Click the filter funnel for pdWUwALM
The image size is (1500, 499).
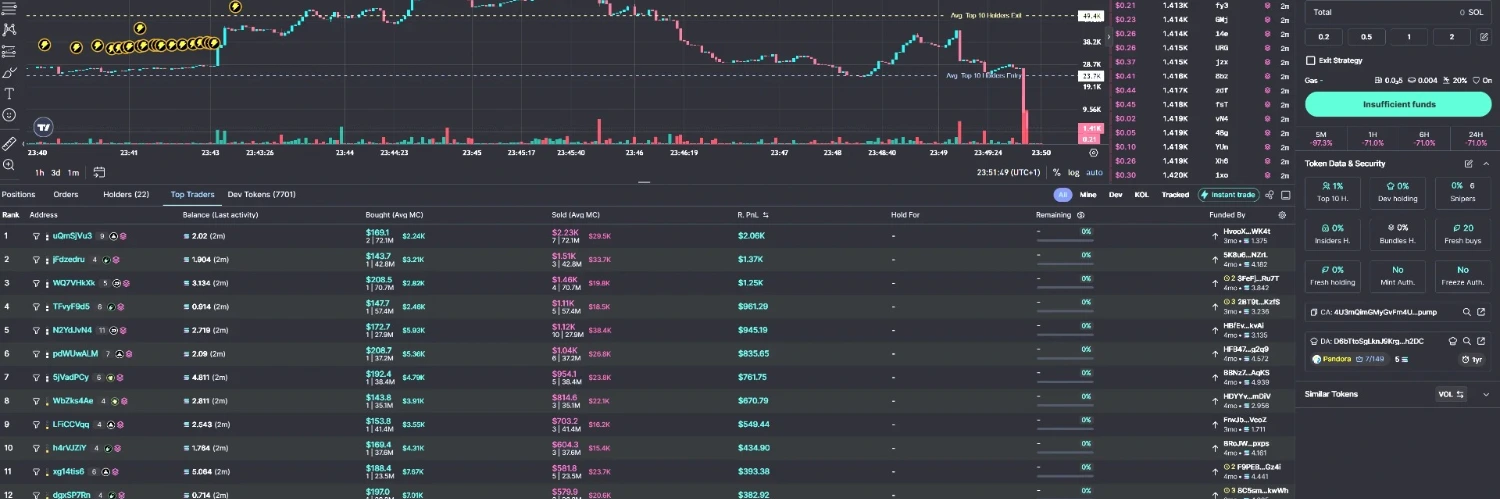click(36, 354)
